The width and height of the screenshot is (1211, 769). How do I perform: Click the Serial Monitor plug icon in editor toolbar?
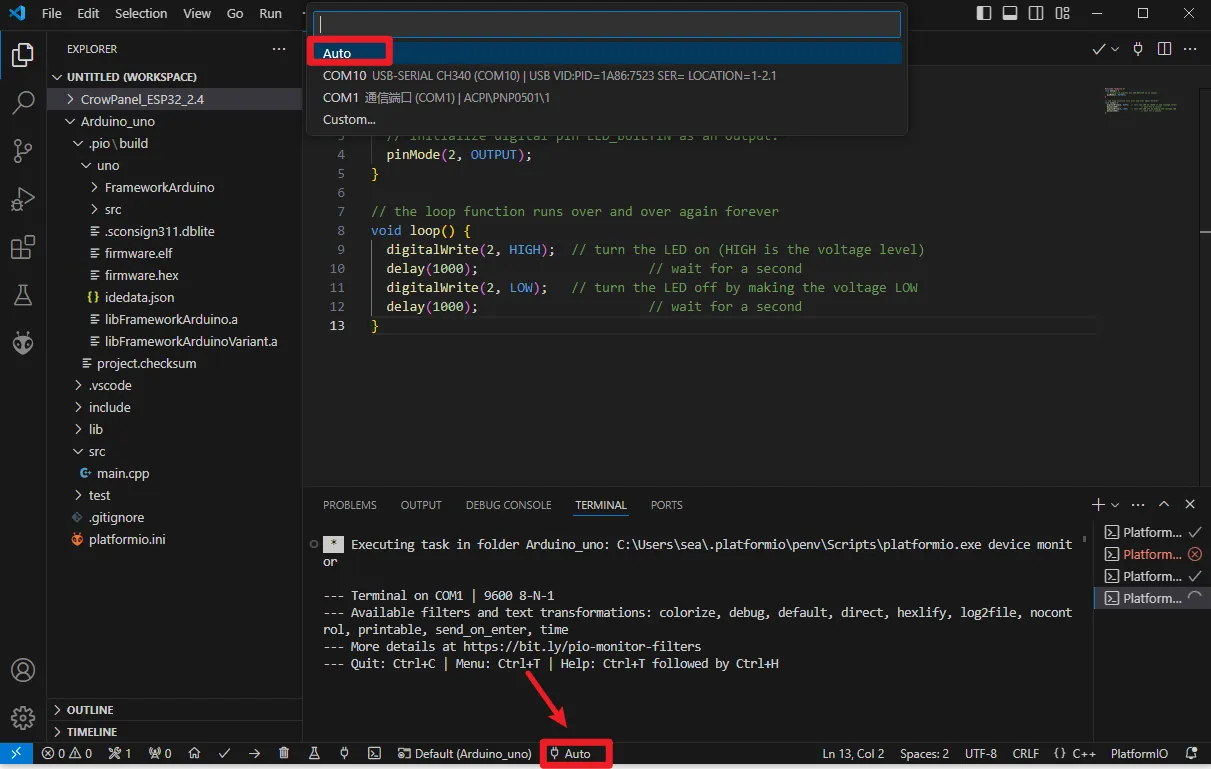1138,49
